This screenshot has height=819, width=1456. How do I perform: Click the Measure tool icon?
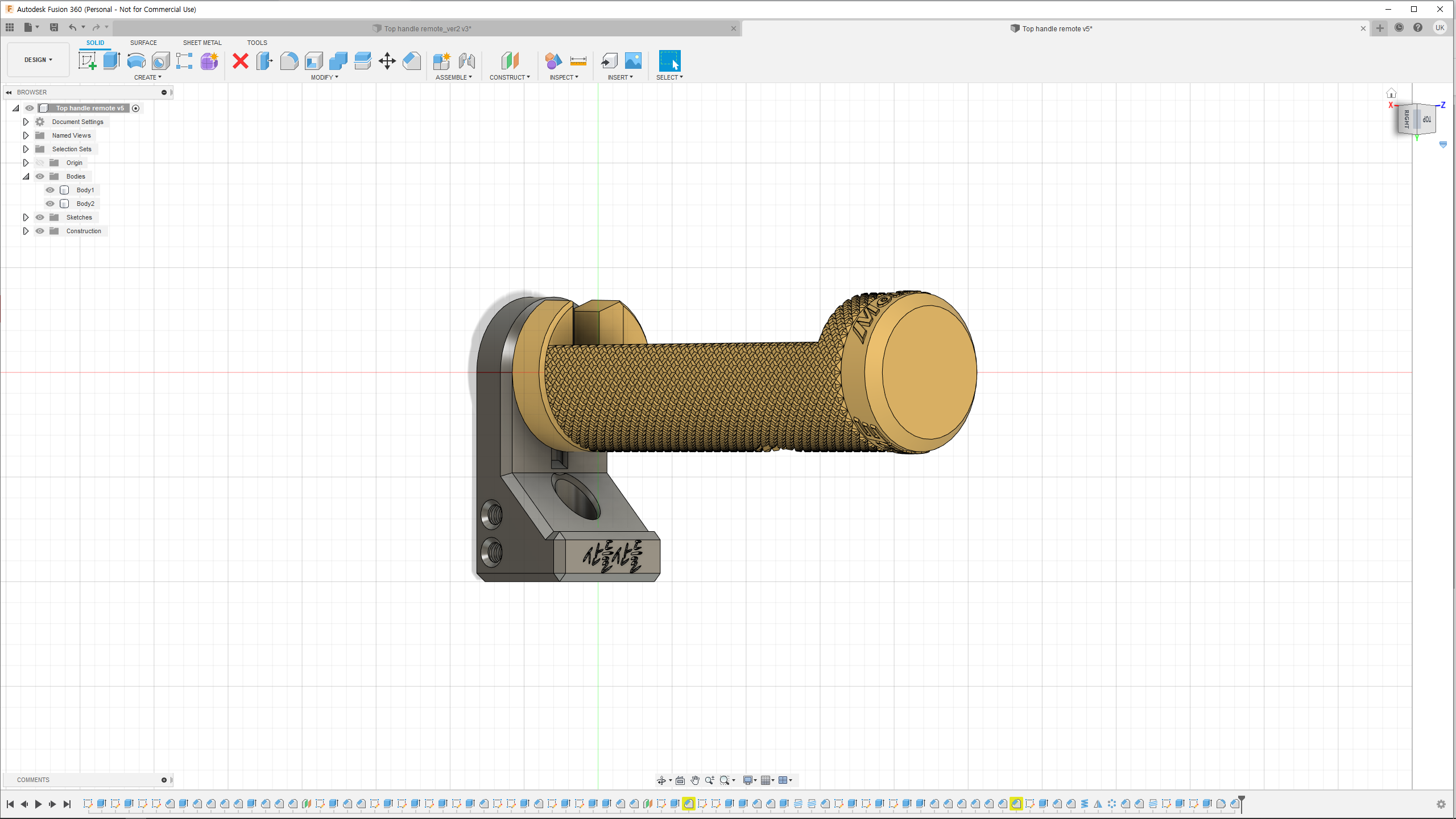pyautogui.click(x=578, y=60)
